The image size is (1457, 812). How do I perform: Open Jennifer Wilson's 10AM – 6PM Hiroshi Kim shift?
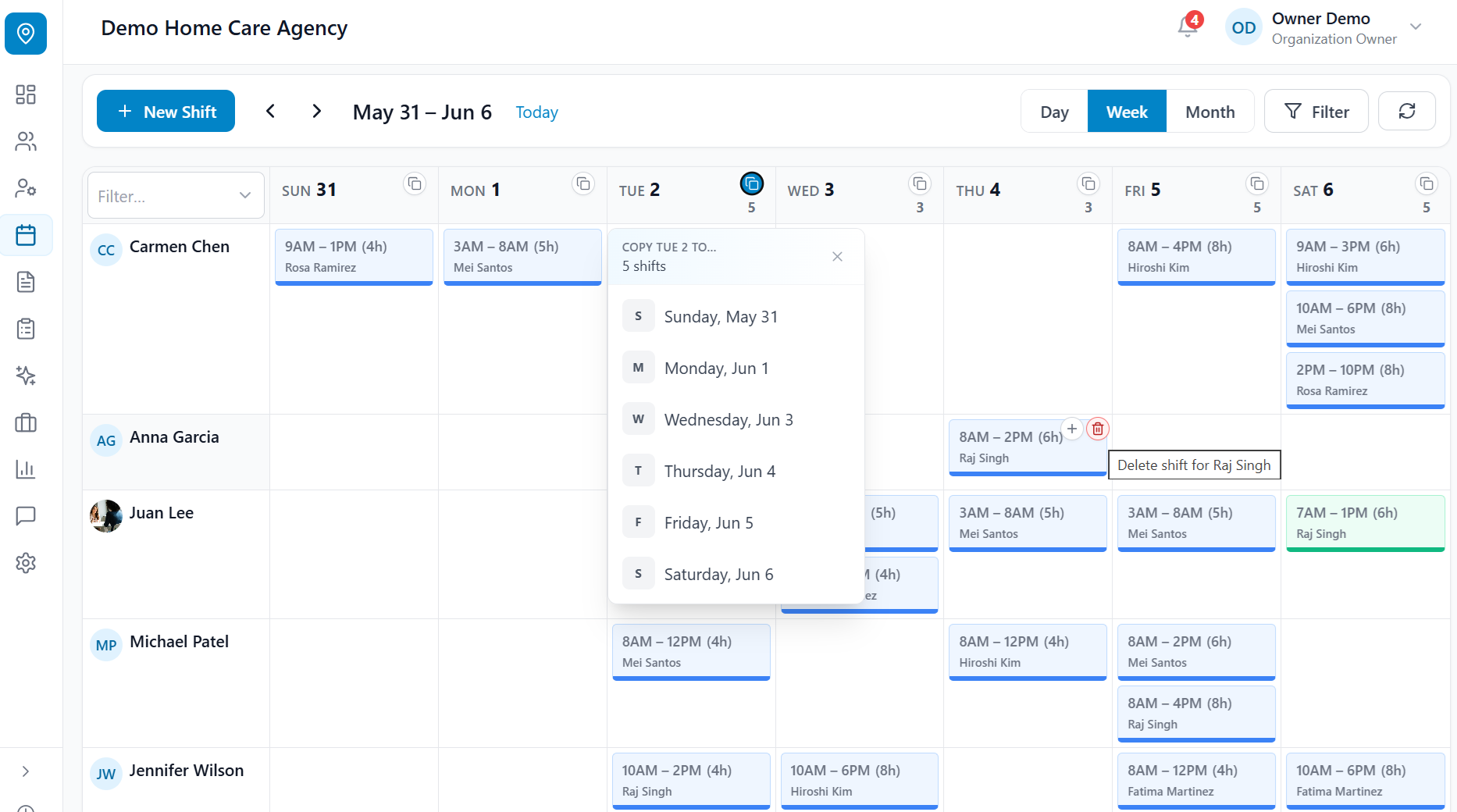coord(860,781)
